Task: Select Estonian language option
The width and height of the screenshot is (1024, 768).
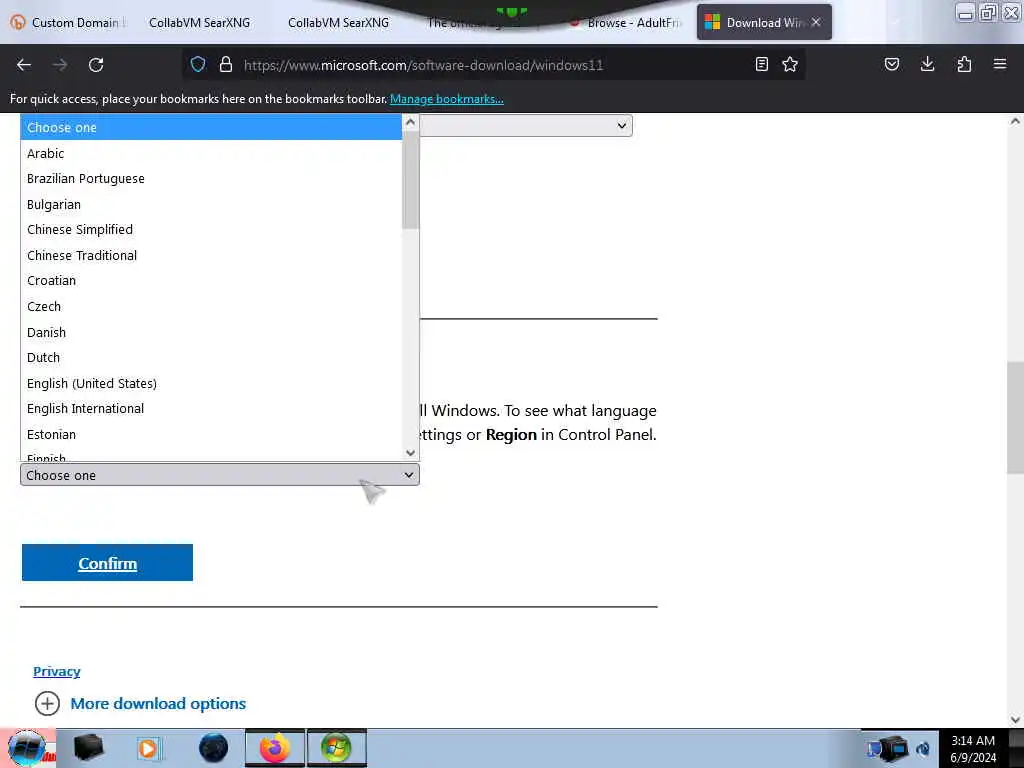Action: point(211,434)
